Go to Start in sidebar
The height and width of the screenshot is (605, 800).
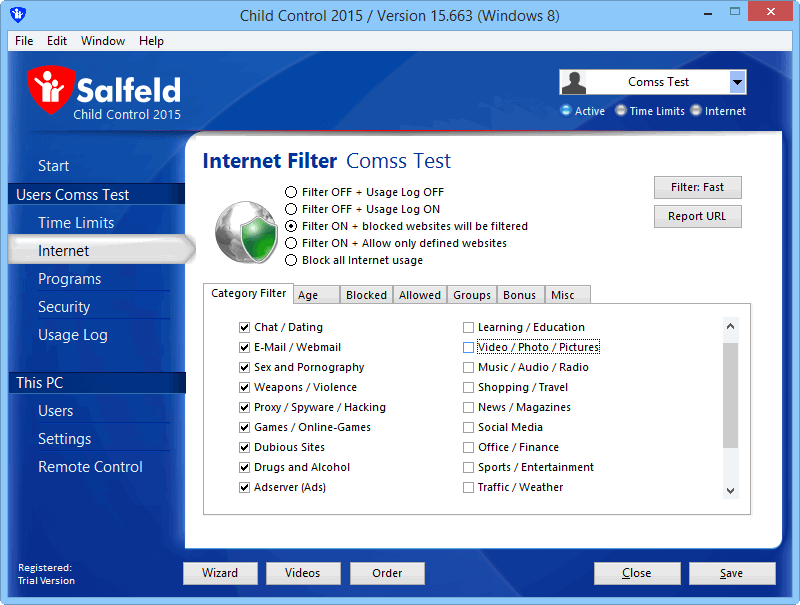(54, 166)
